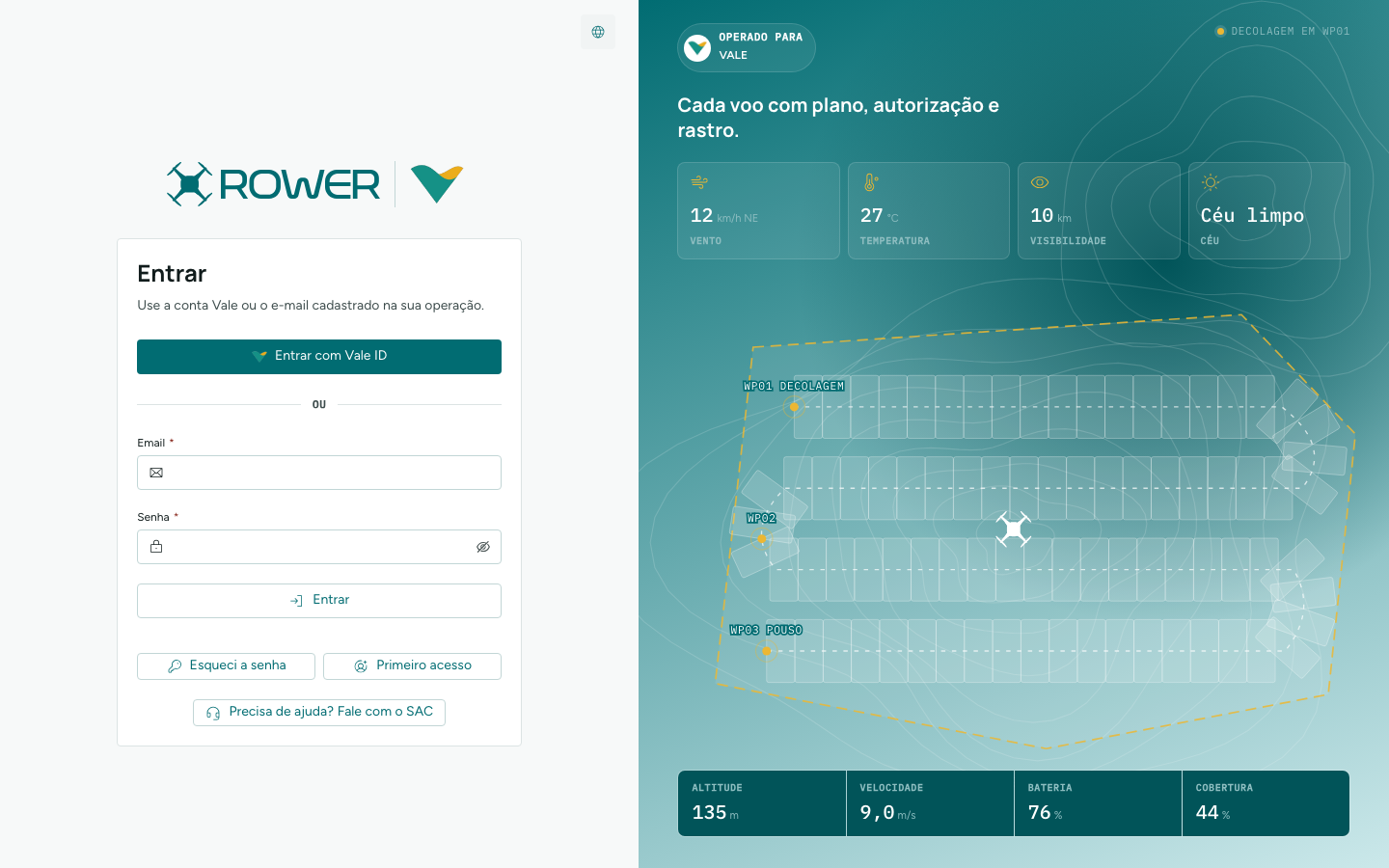
Task: Click the WP02 label on the map
Action: 761,518
